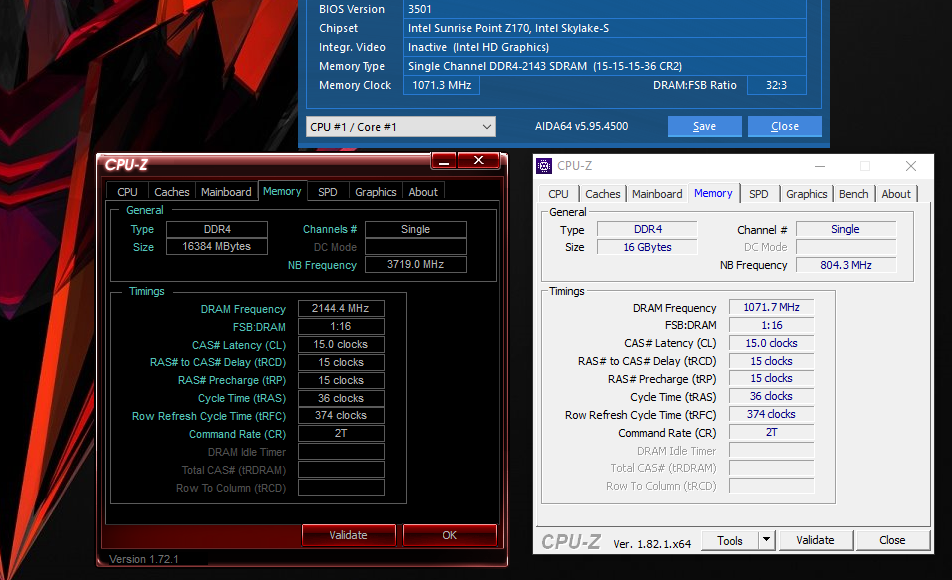Click Size field showing 16 GBytes
The height and width of the screenshot is (580, 952).
[647, 247]
